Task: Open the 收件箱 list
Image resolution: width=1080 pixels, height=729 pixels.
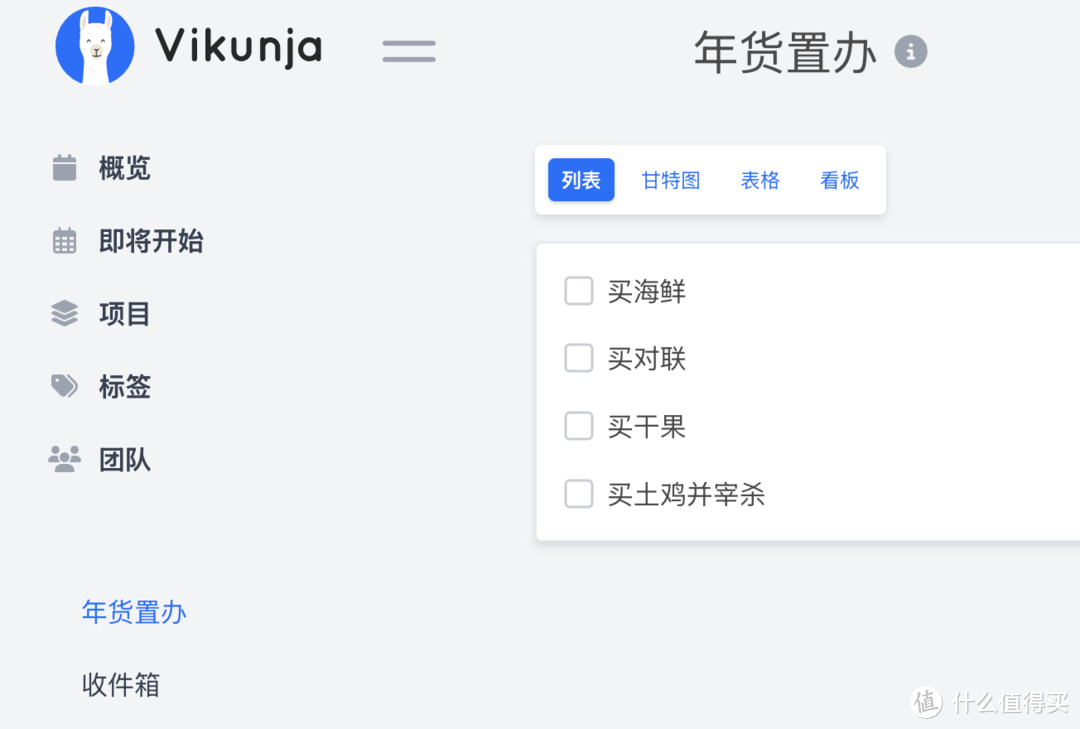Action: pyautogui.click(x=120, y=684)
